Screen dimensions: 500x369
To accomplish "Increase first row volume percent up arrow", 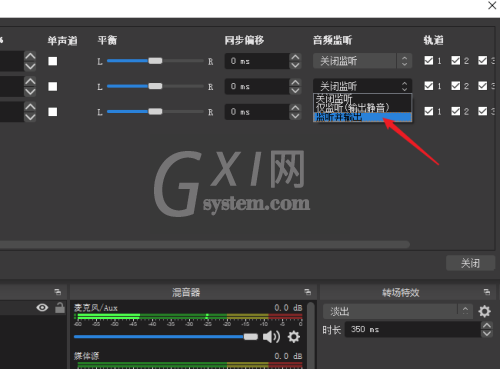I will (x=30, y=56).
